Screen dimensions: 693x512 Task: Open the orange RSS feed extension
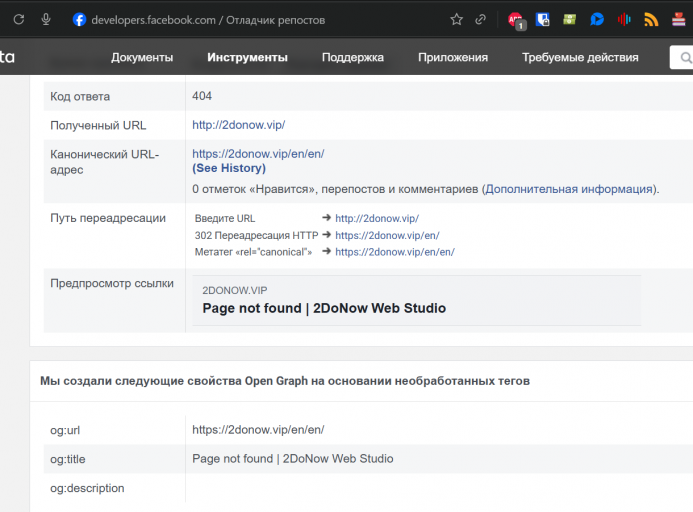[x=651, y=19]
